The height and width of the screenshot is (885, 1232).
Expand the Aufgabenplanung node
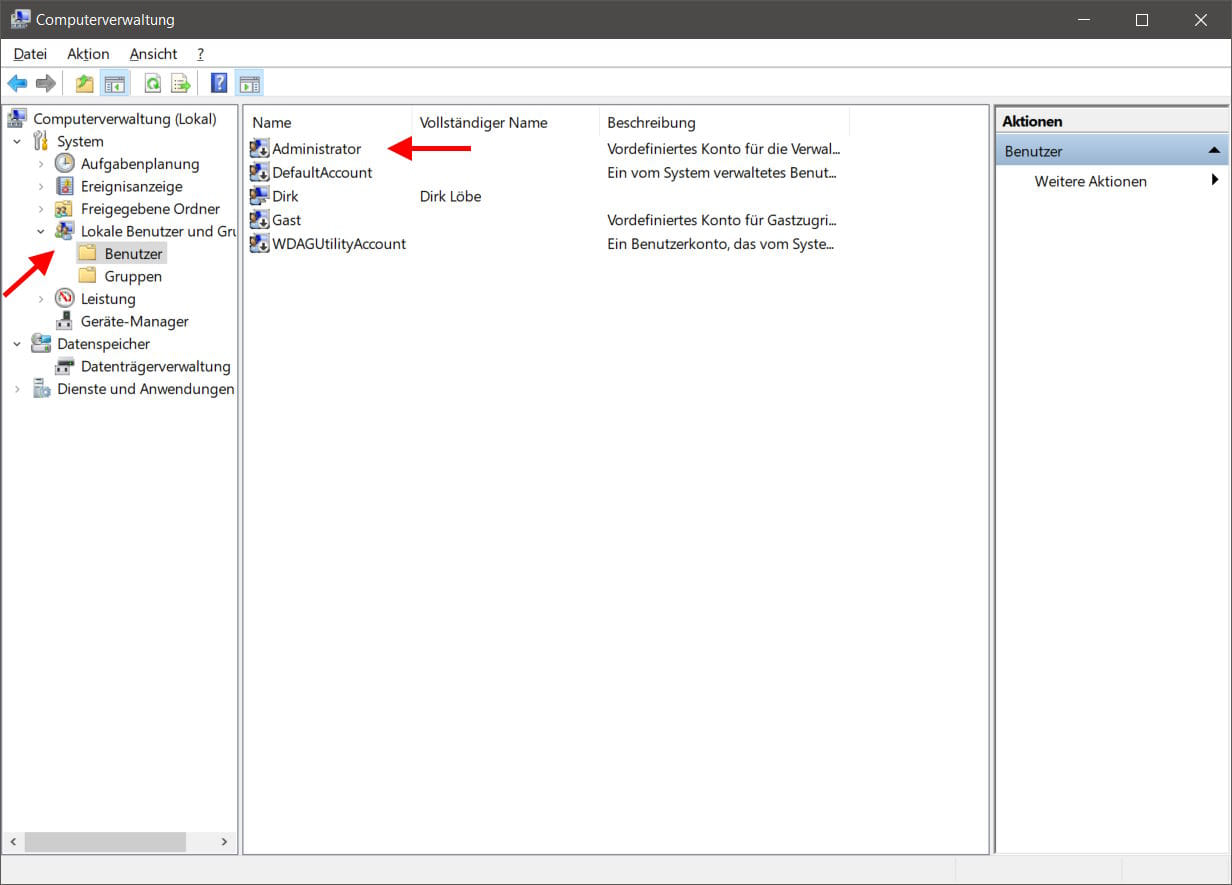pos(41,164)
